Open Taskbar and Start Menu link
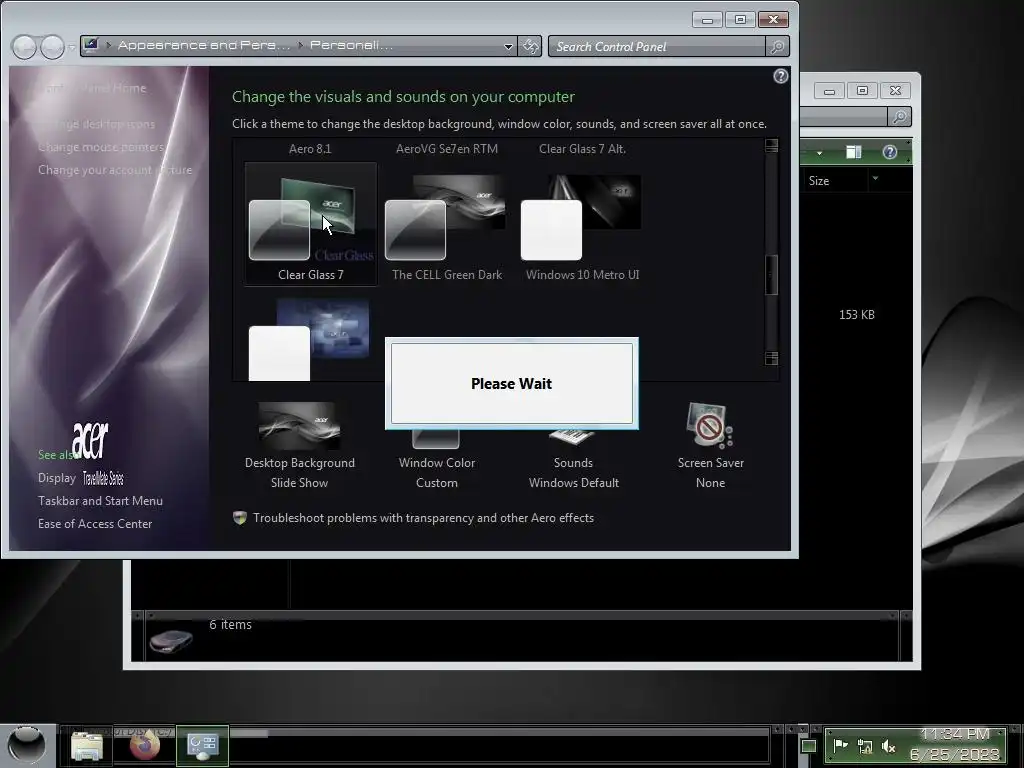Viewport: 1024px width, 768px height. [100, 501]
